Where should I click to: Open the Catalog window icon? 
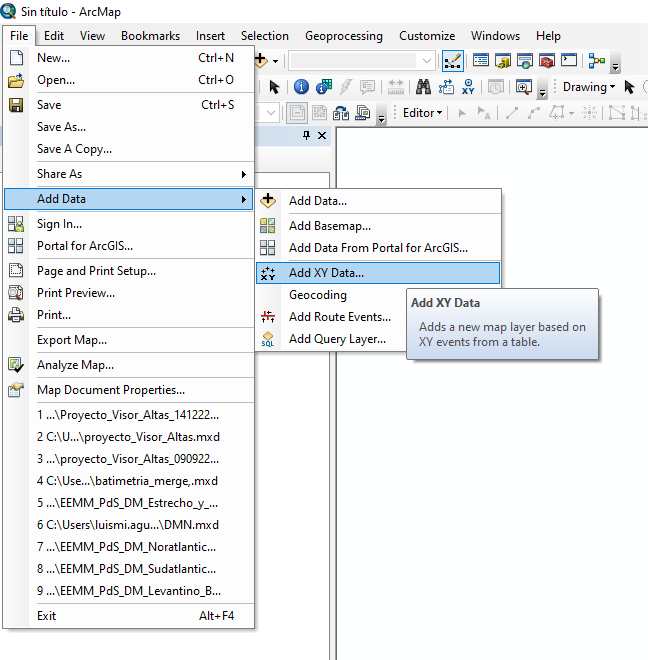coord(503,61)
